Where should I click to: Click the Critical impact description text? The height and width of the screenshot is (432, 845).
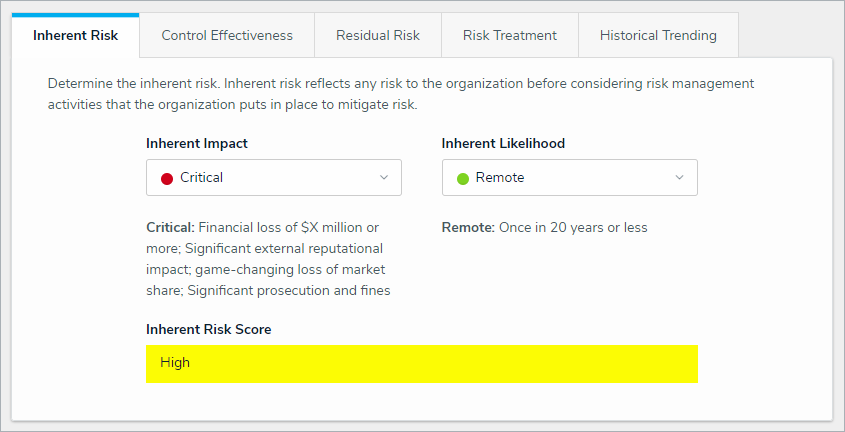268,259
